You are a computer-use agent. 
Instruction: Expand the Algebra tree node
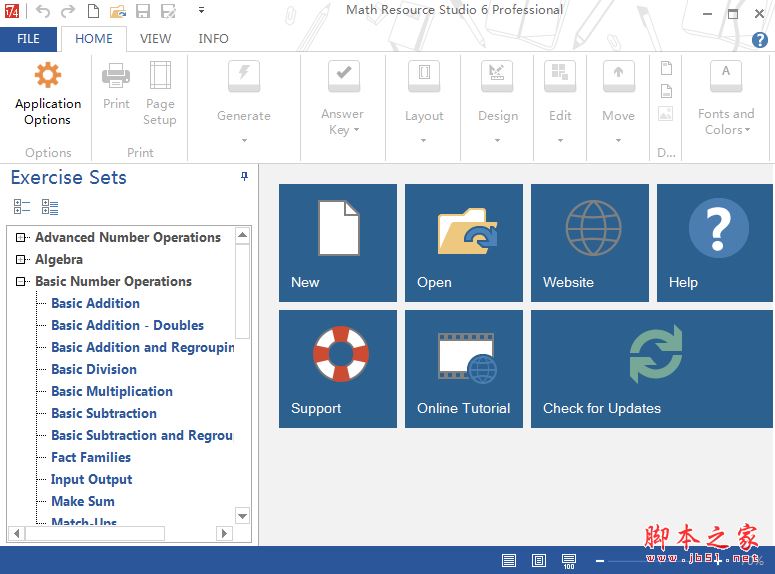(x=20, y=260)
